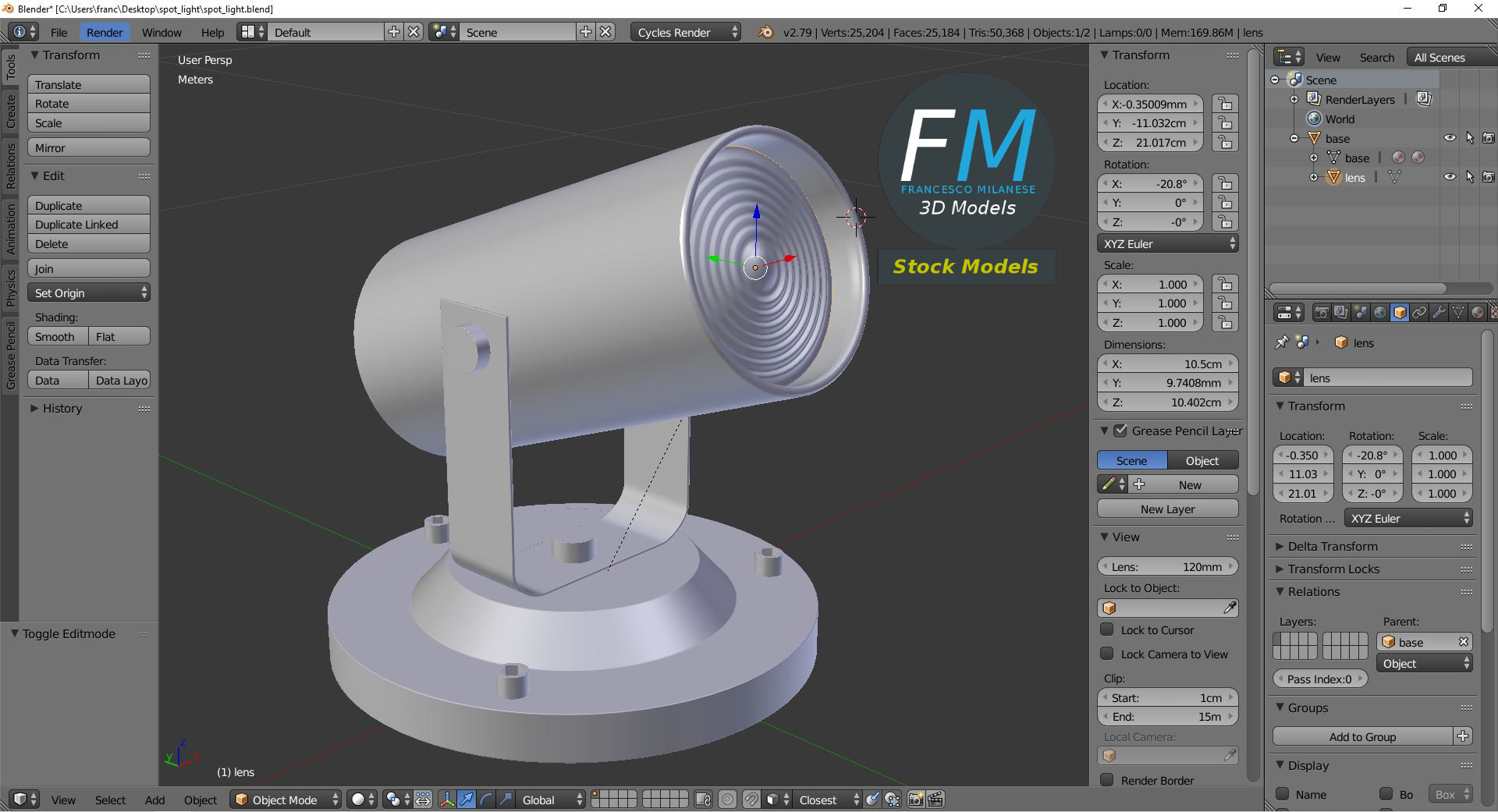This screenshot has height=812, width=1498.
Task: Open the Closest snap target dropdown
Action: (826, 800)
